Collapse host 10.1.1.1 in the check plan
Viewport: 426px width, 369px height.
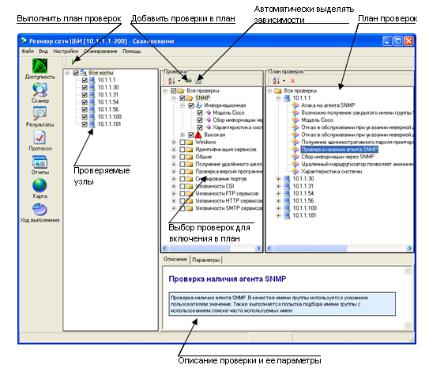[278, 98]
